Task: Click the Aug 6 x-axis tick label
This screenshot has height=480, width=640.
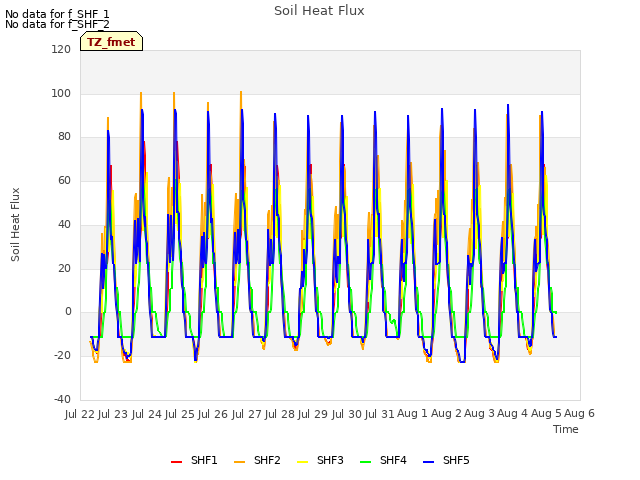Action: [x=580, y=414]
